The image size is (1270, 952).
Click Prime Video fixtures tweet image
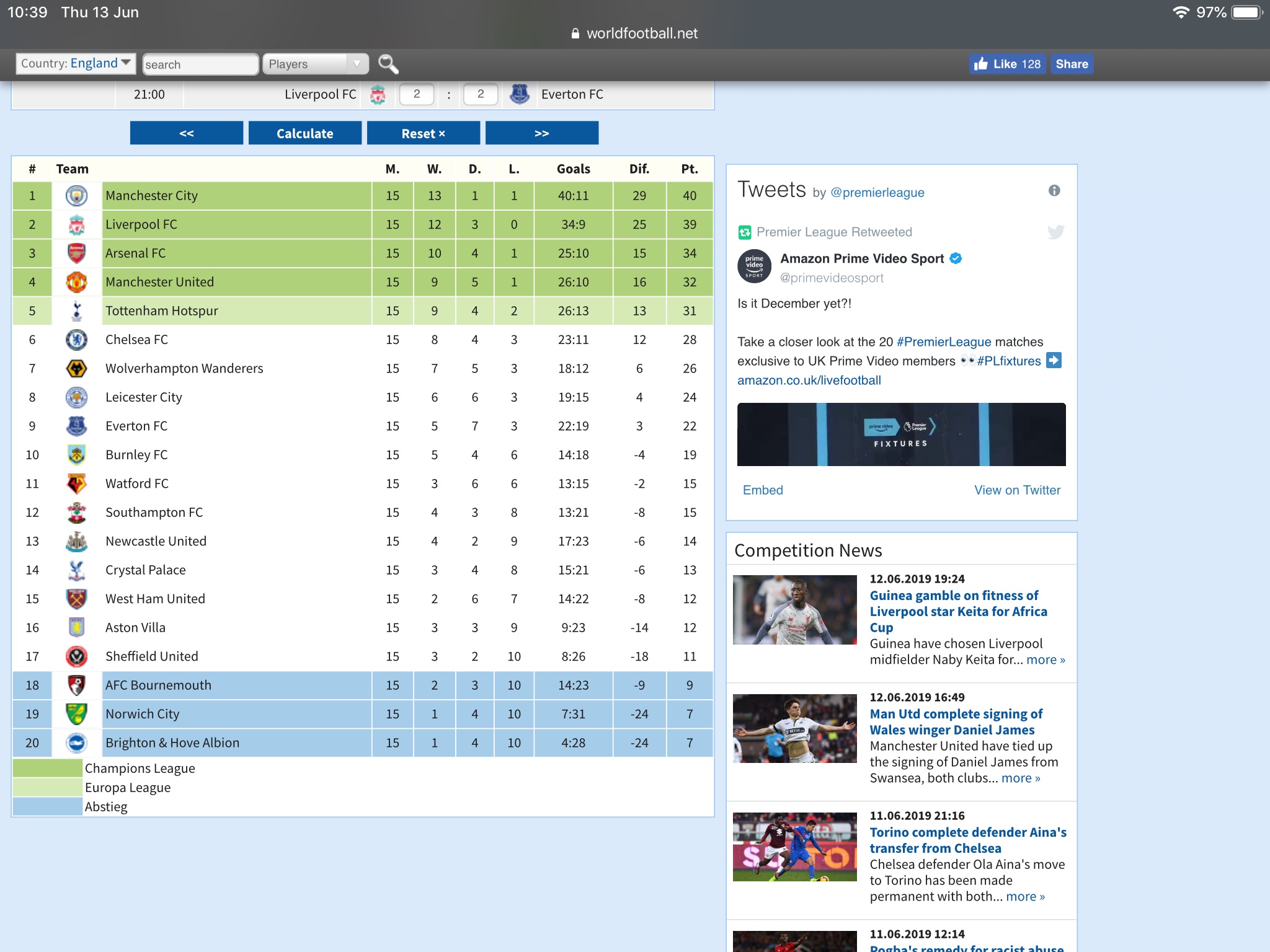901,434
